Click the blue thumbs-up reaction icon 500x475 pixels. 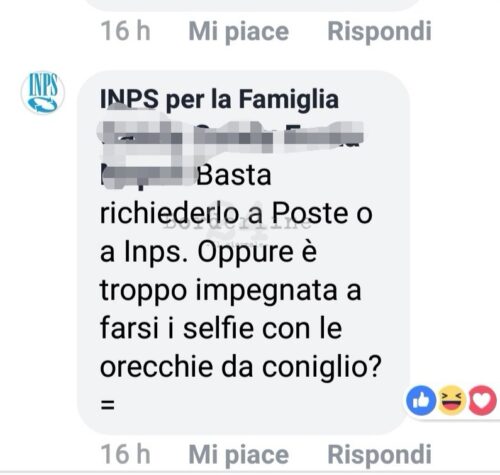pyautogui.click(x=421, y=400)
